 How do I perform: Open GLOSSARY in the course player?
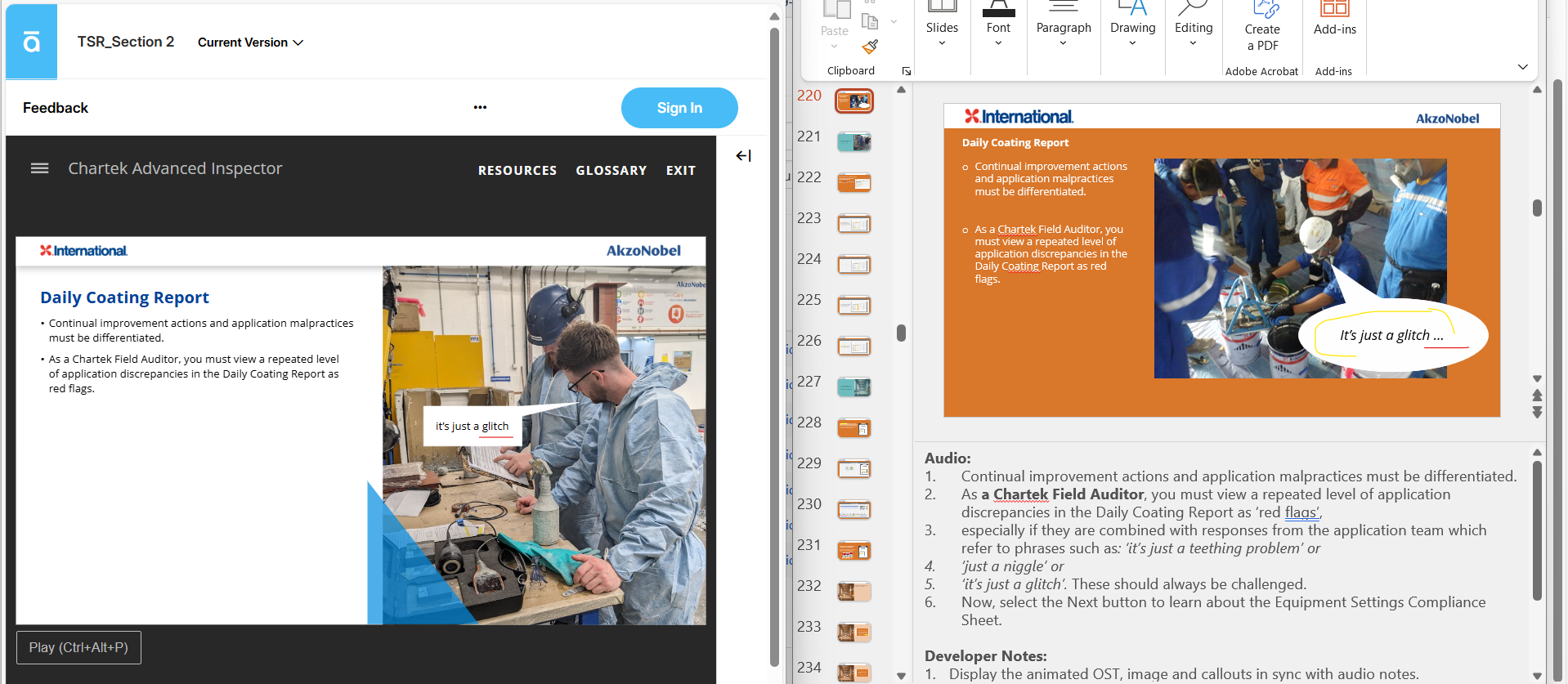tap(611, 170)
